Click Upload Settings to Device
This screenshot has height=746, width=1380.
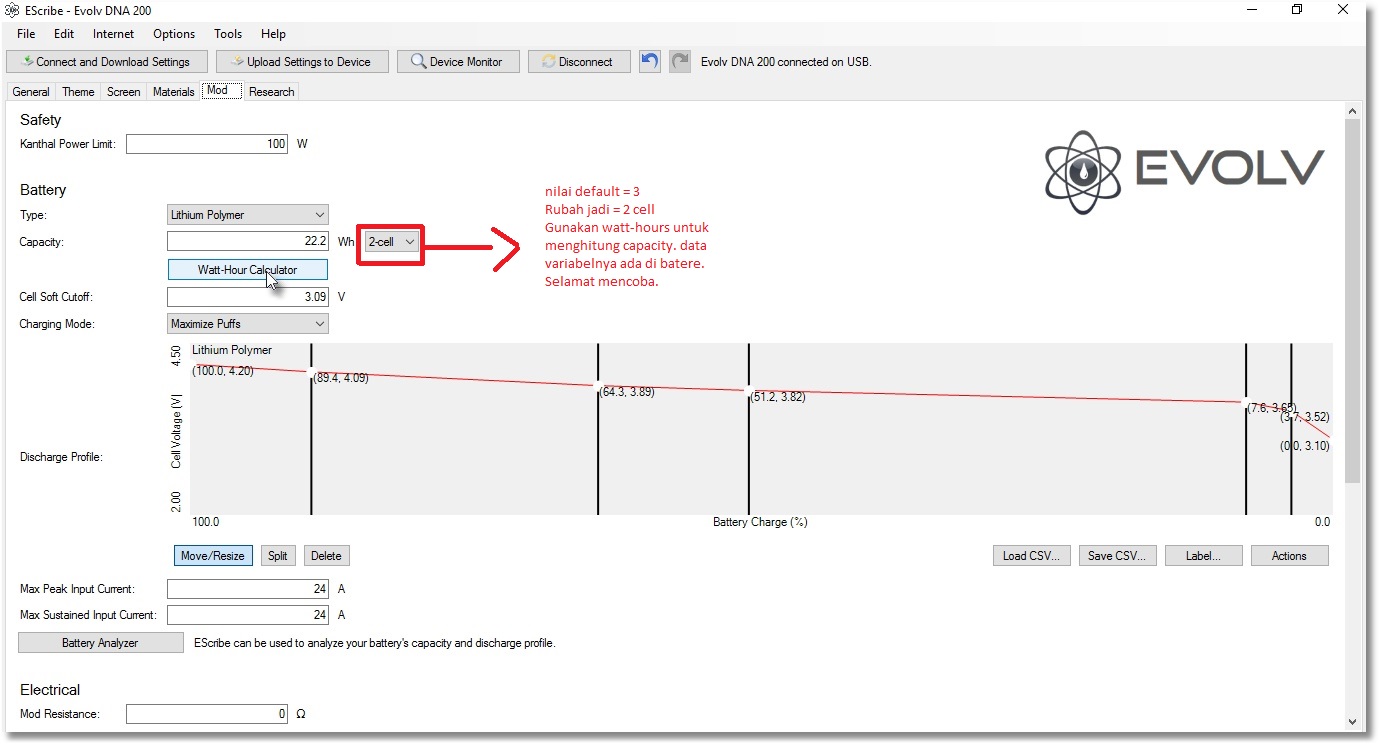pos(300,62)
